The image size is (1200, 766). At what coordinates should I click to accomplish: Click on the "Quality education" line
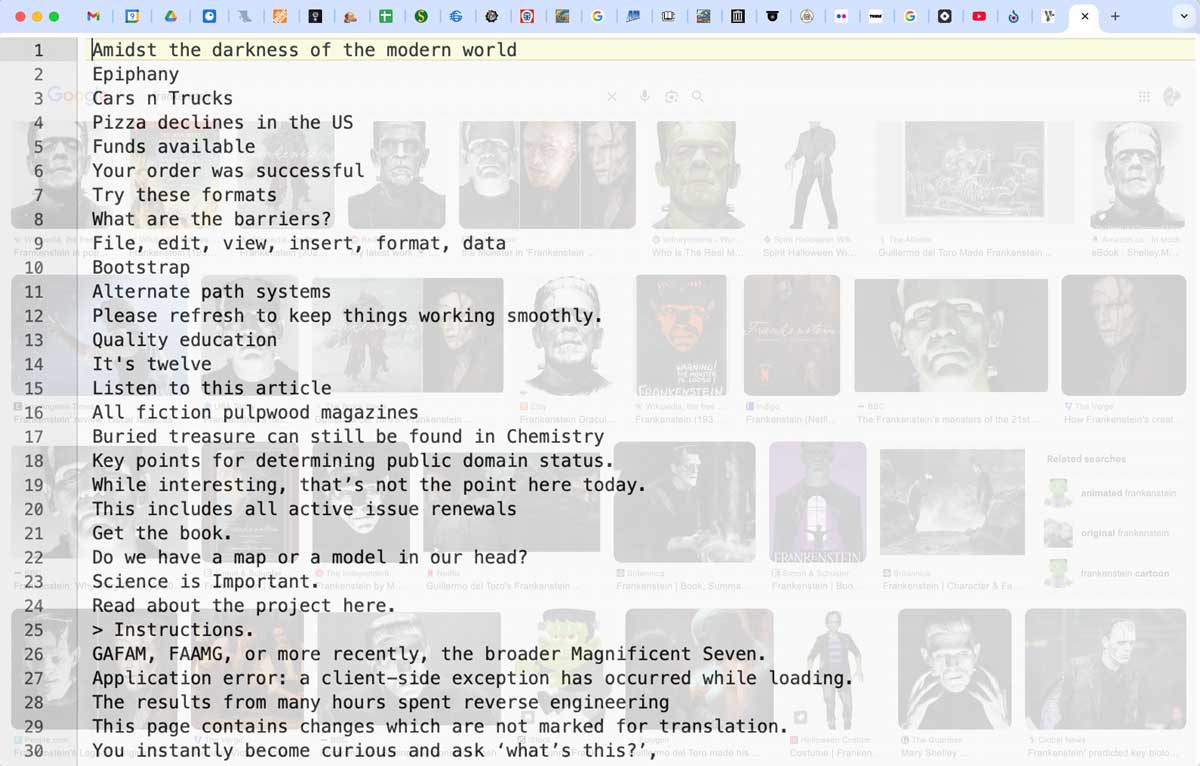coord(184,340)
